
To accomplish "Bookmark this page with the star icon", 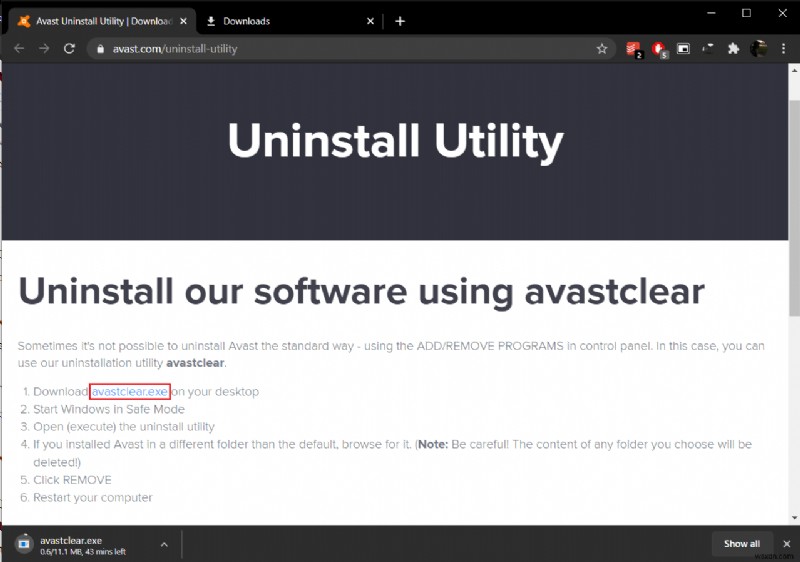I will coord(602,48).
